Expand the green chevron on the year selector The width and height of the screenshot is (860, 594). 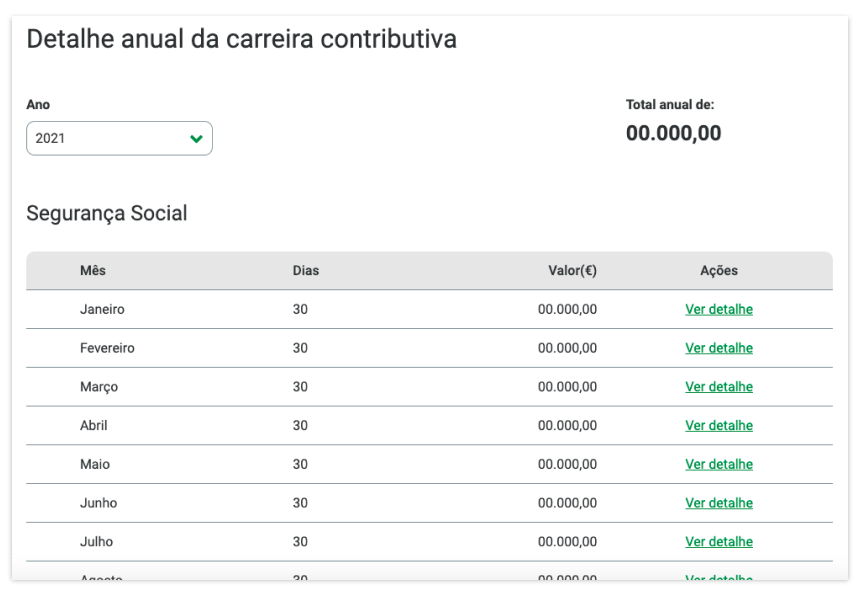pyautogui.click(x=196, y=138)
